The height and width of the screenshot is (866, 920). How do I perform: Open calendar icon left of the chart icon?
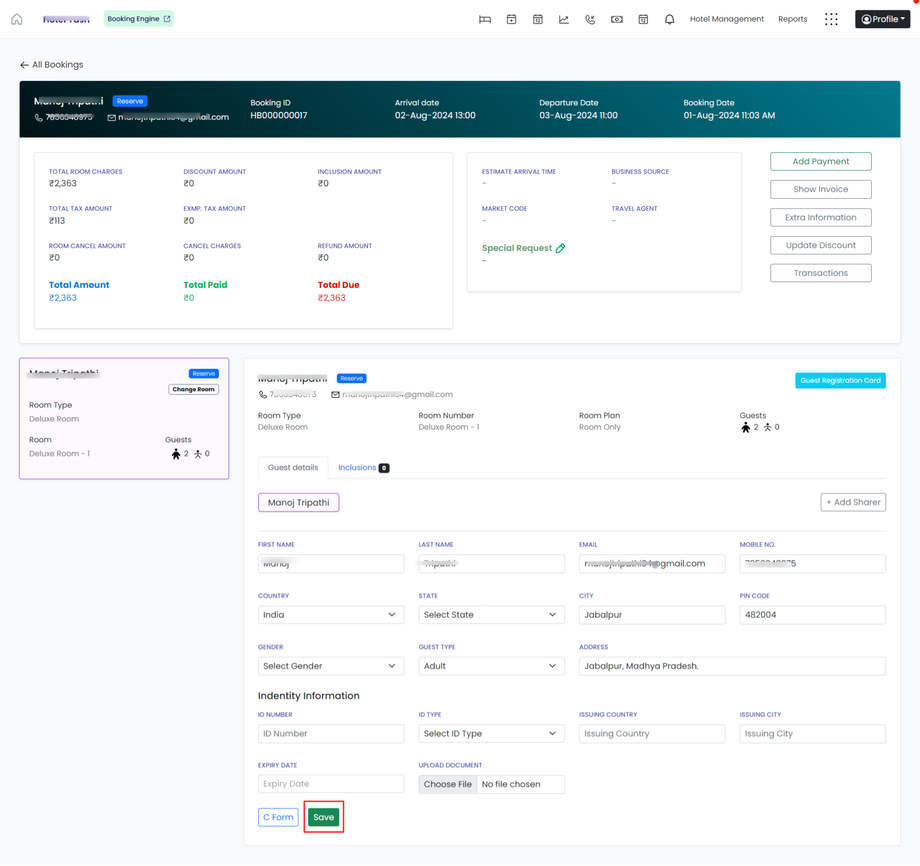pos(537,19)
